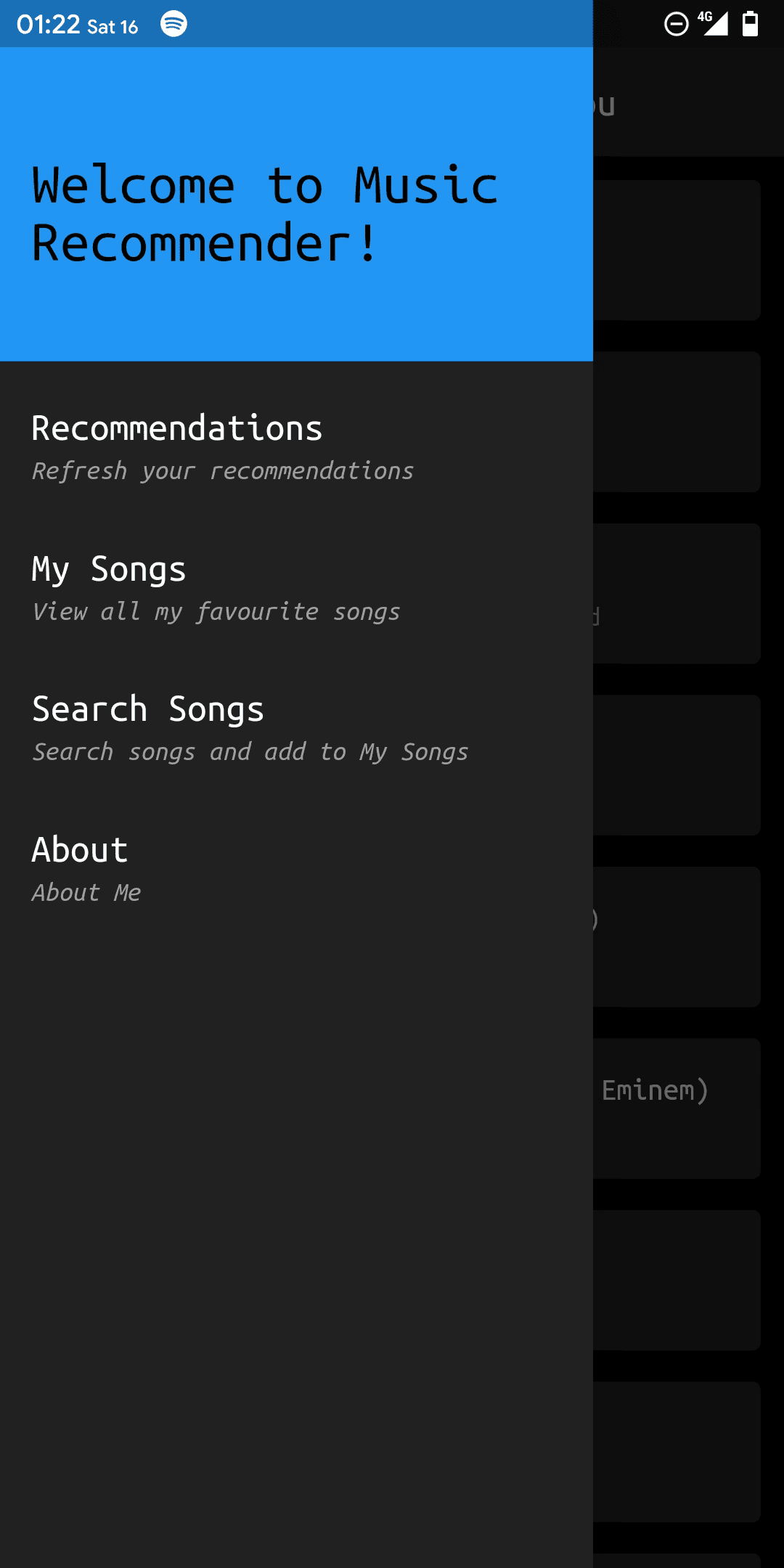784x1568 pixels.
Task: Tap 'Refresh your recommendations' subtitle
Action: (x=223, y=471)
